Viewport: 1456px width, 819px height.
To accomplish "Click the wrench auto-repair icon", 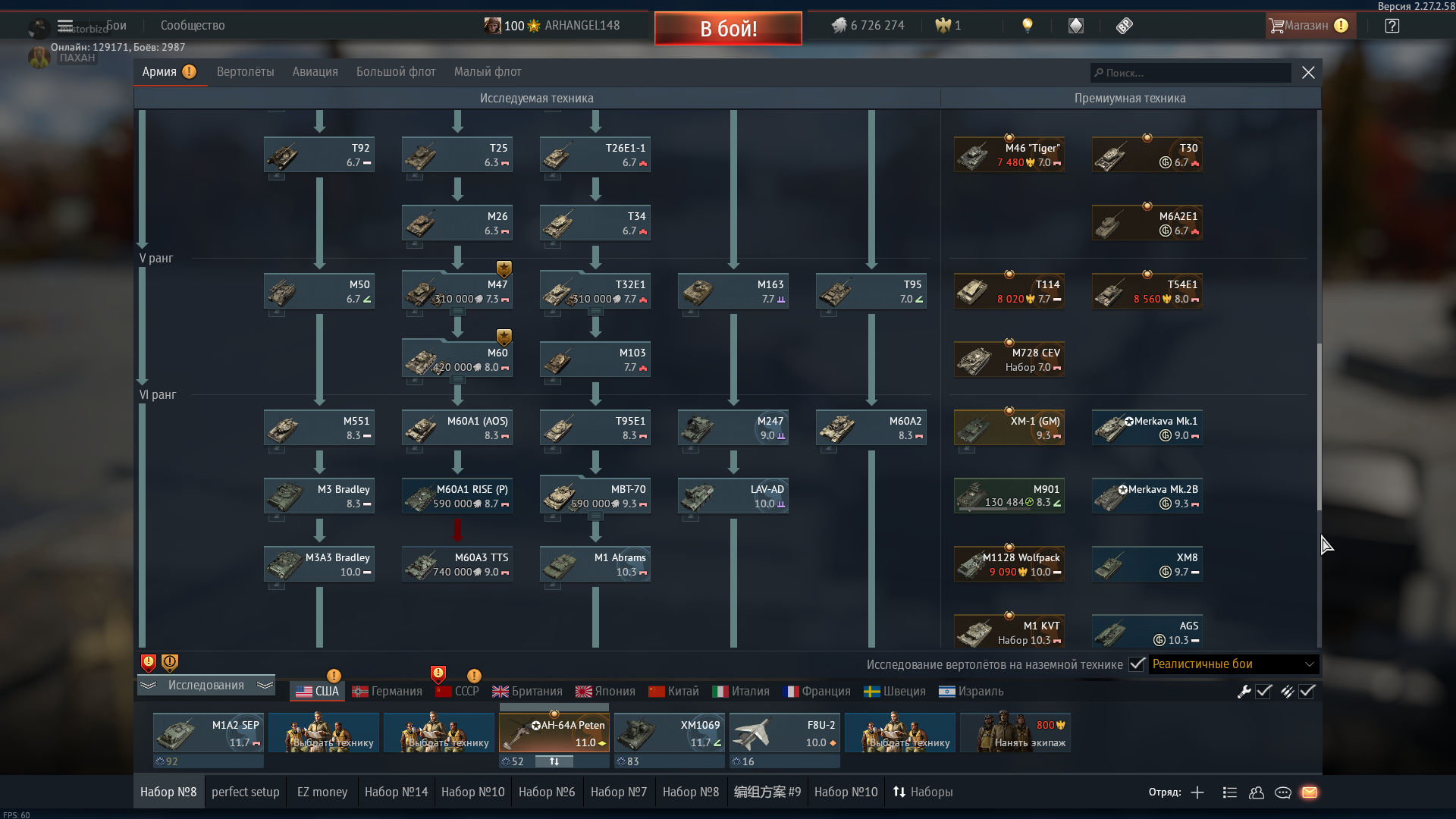I will click(x=1244, y=691).
